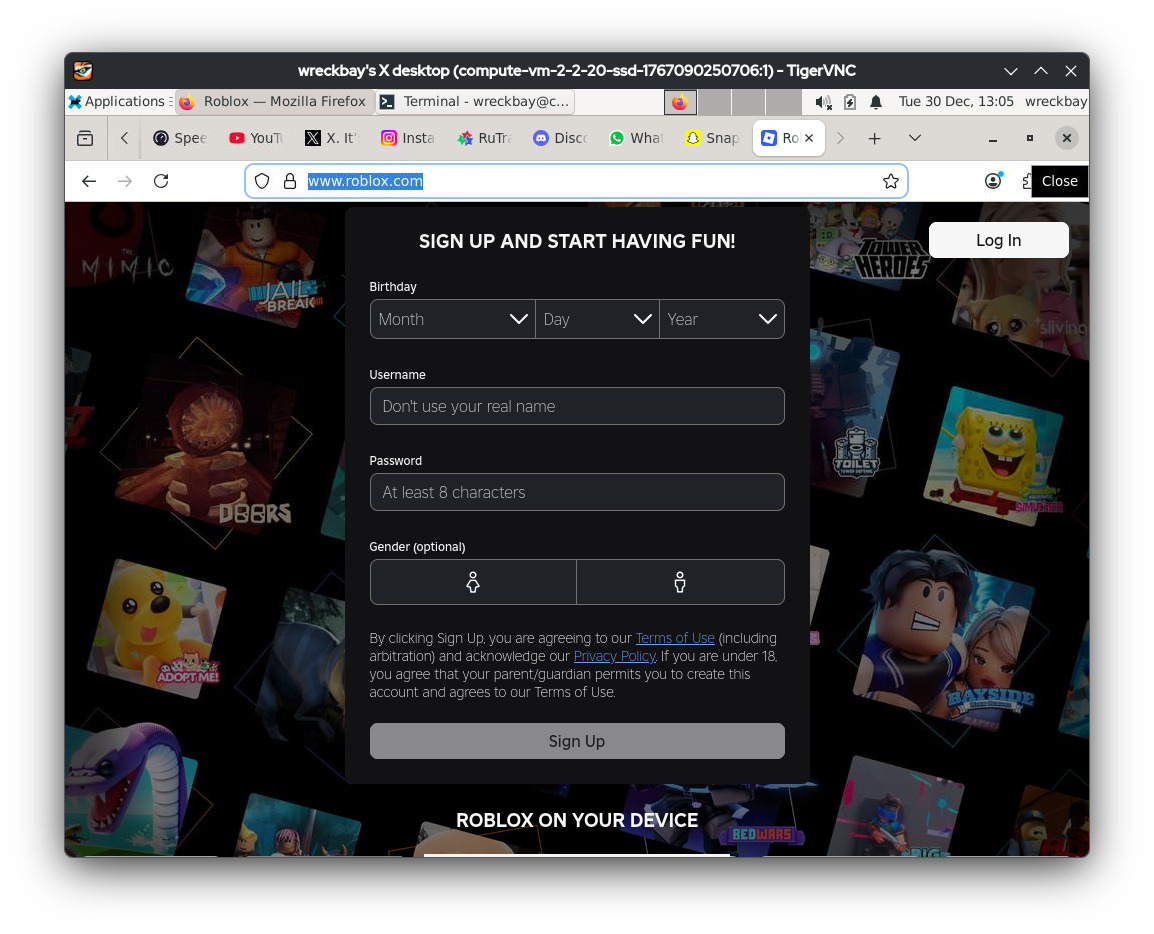Click the Username input field

(577, 406)
